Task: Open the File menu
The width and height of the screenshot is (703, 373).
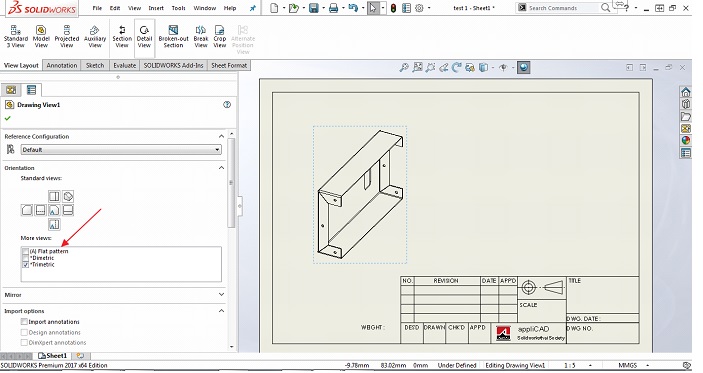Action: pyautogui.click(x=97, y=8)
